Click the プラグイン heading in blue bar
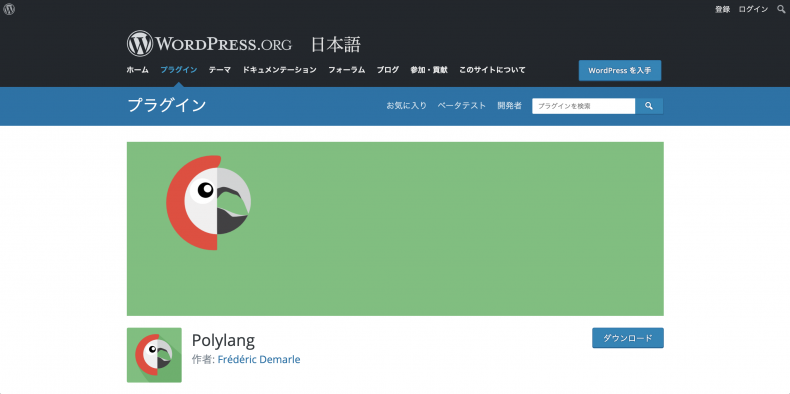790x394 pixels. pyautogui.click(x=167, y=105)
